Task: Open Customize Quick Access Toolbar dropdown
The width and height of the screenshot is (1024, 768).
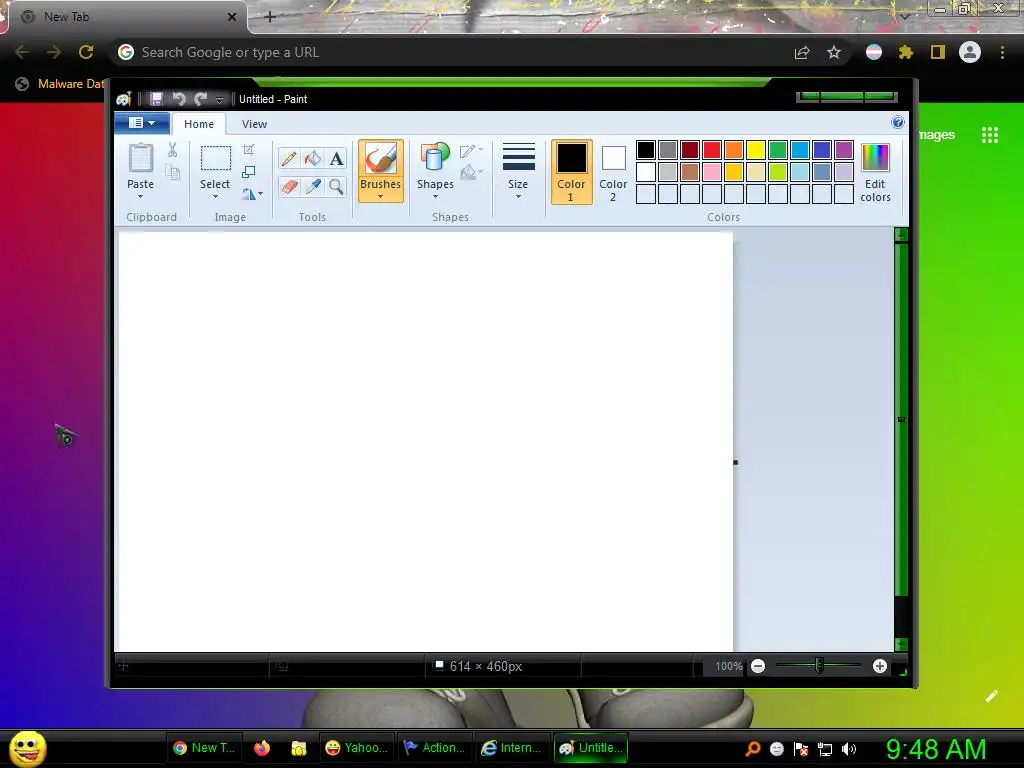Action: (219, 100)
